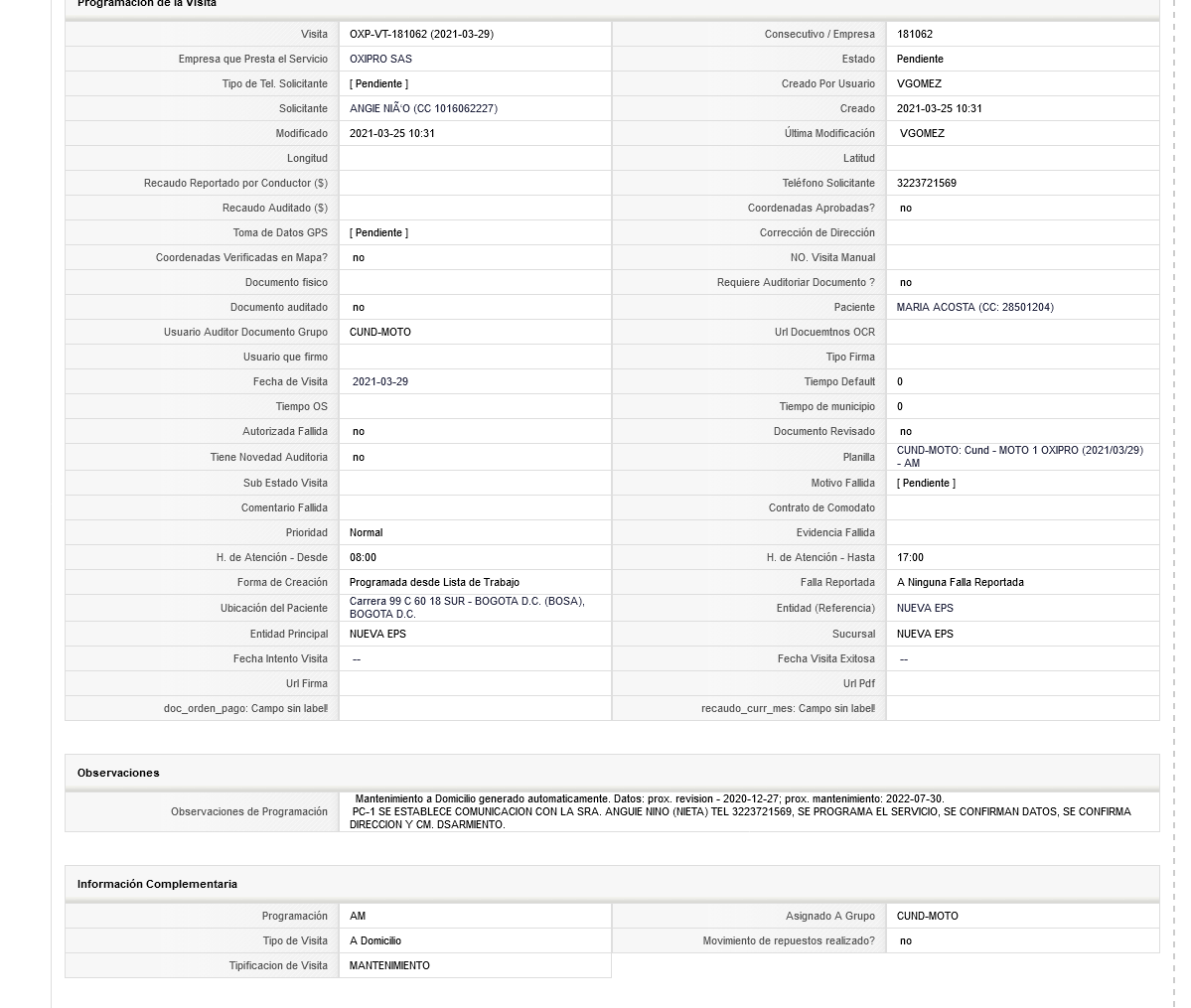Click Sucursal NUEVA EPS value
1191x1008 pixels.
925,635
